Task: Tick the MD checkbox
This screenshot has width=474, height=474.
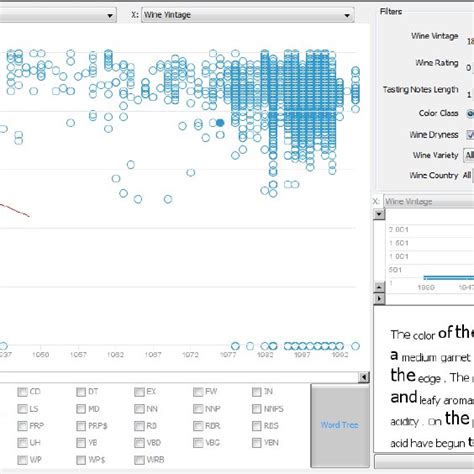Action: coord(81,409)
